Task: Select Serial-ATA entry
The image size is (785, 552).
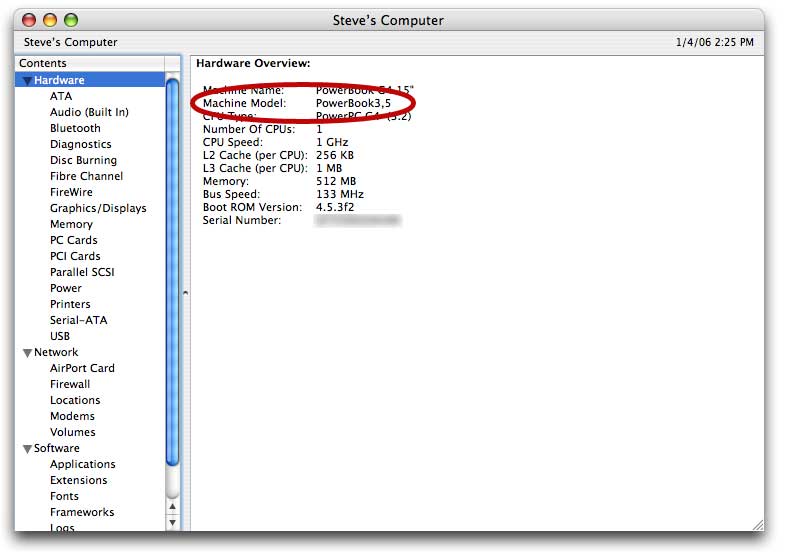Action: (79, 320)
